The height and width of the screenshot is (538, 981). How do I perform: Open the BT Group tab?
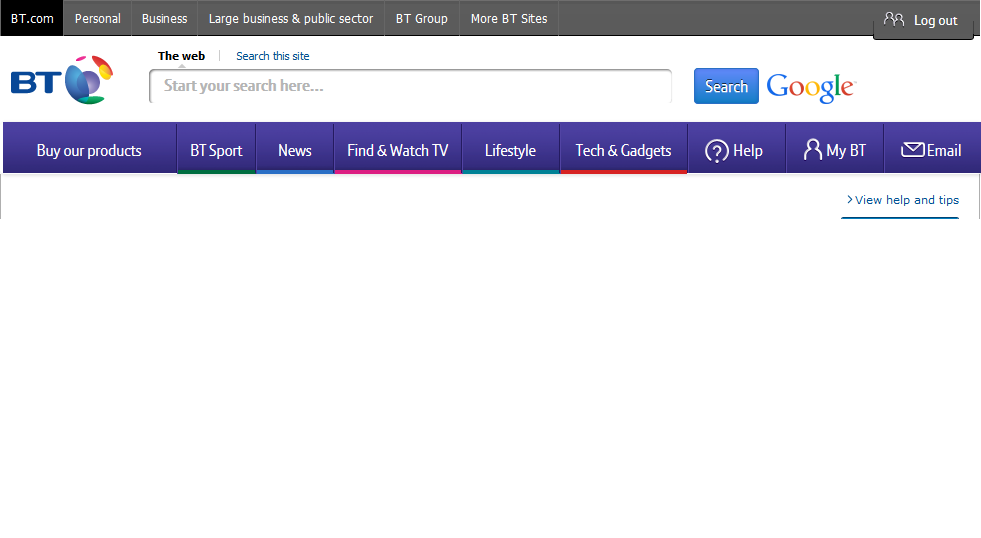point(422,18)
